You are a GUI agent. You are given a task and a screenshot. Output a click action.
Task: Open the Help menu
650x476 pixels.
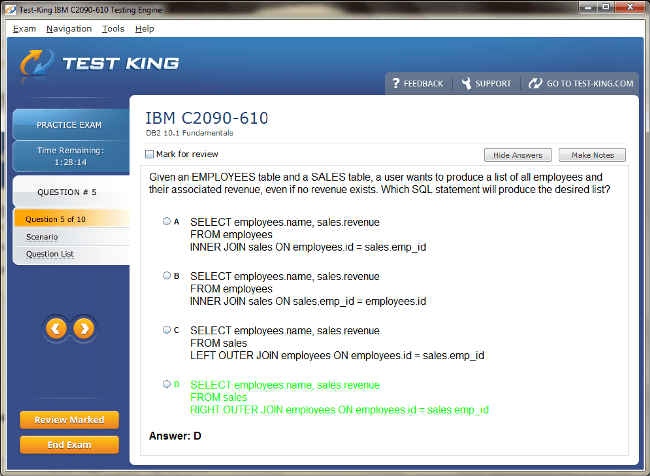click(145, 29)
